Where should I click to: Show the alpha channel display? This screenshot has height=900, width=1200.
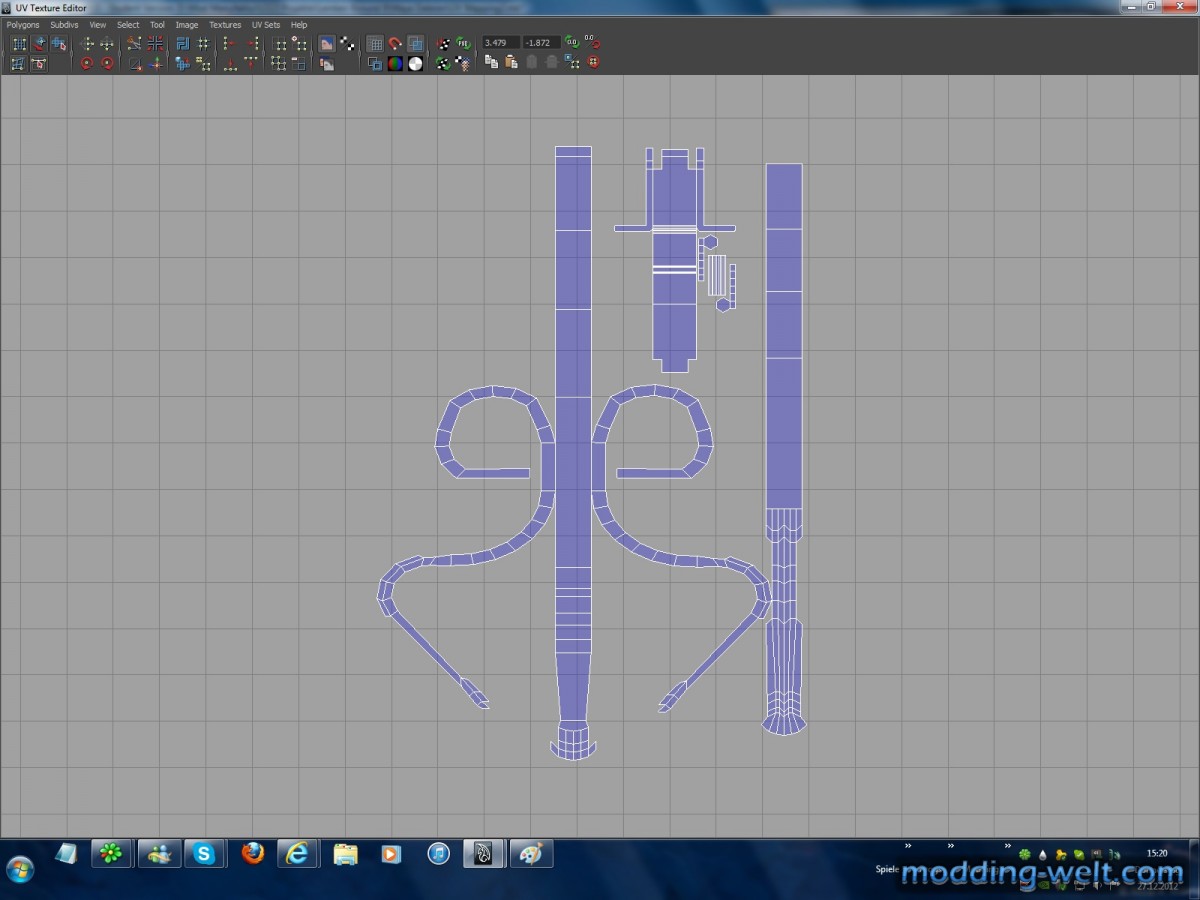pos(415,64)
